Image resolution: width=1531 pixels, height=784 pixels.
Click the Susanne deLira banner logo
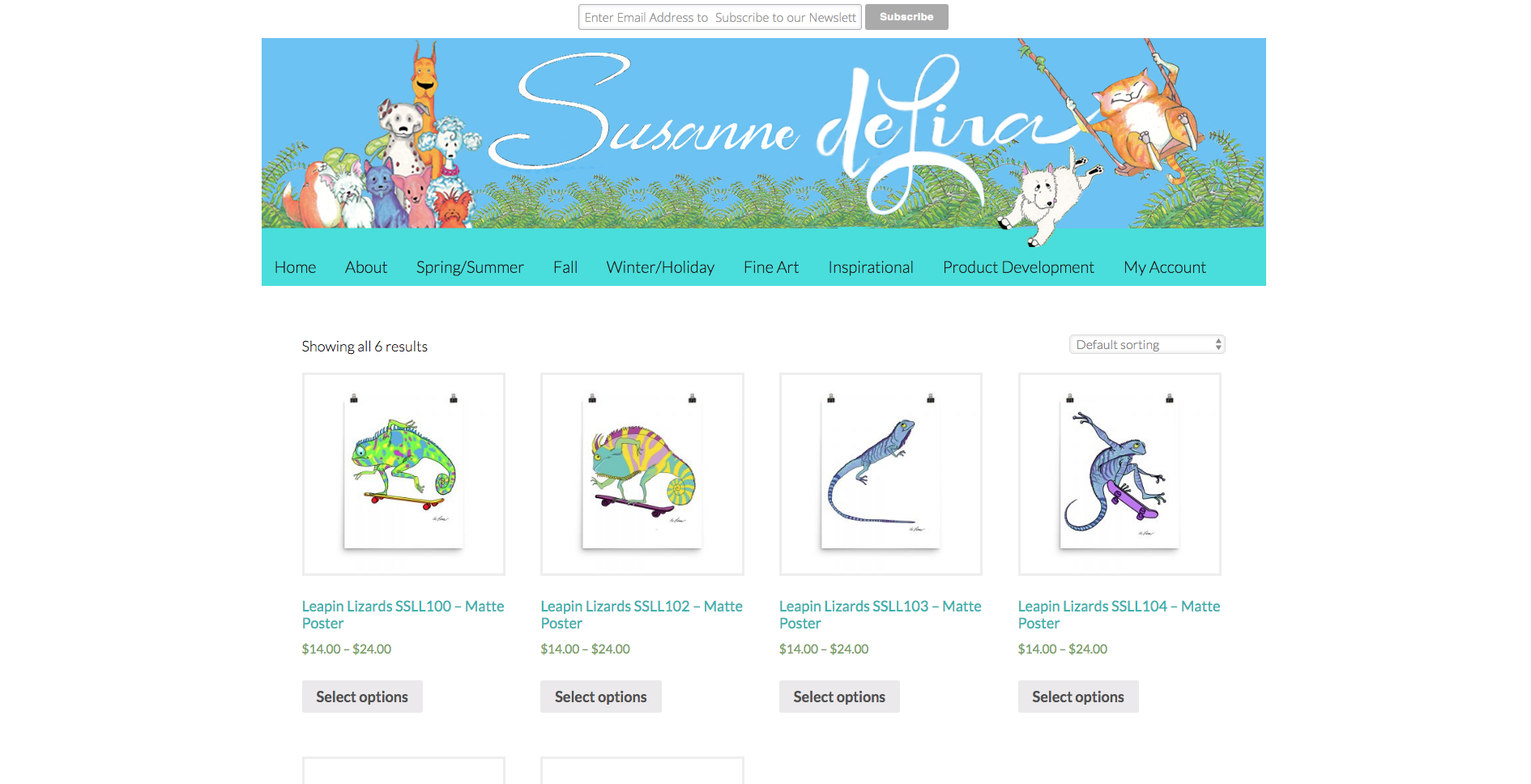coord(763,134)
